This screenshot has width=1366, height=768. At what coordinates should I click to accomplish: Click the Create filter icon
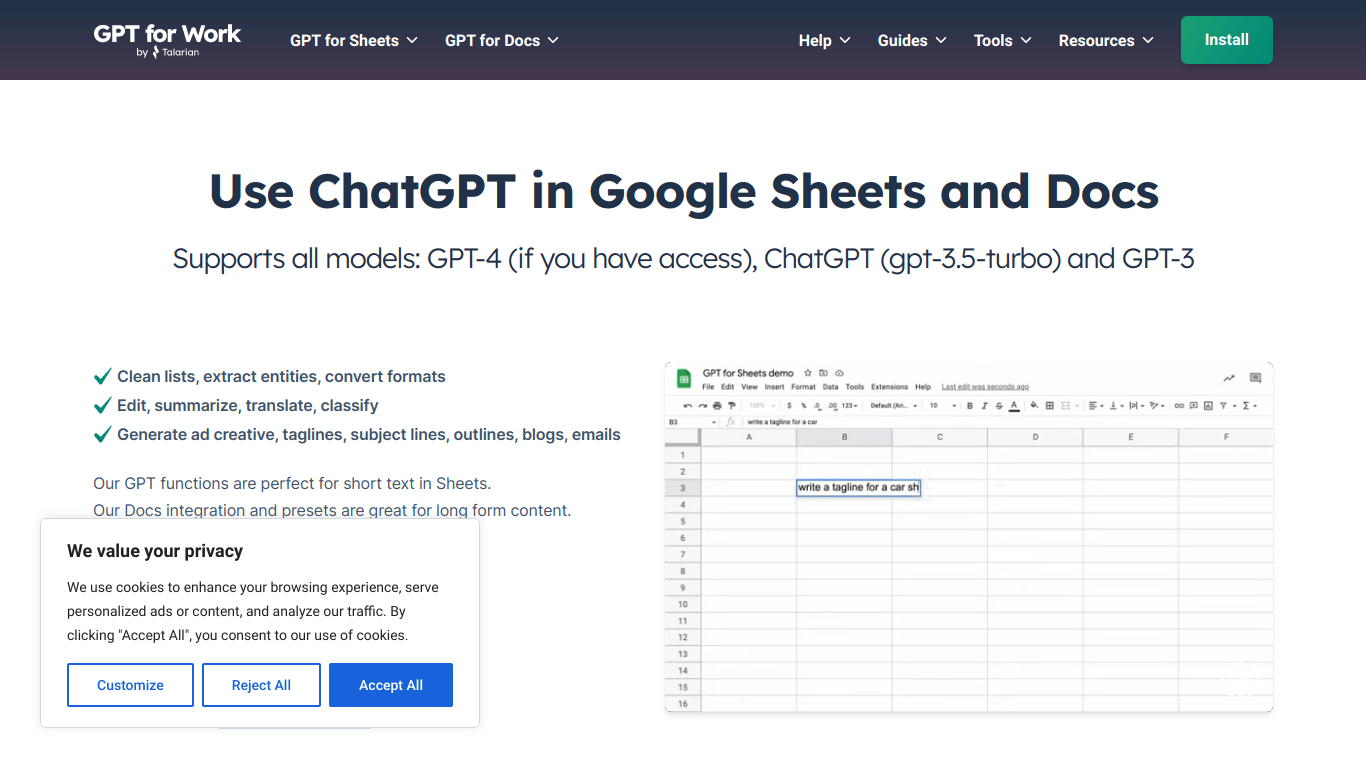coord(1222,405)
